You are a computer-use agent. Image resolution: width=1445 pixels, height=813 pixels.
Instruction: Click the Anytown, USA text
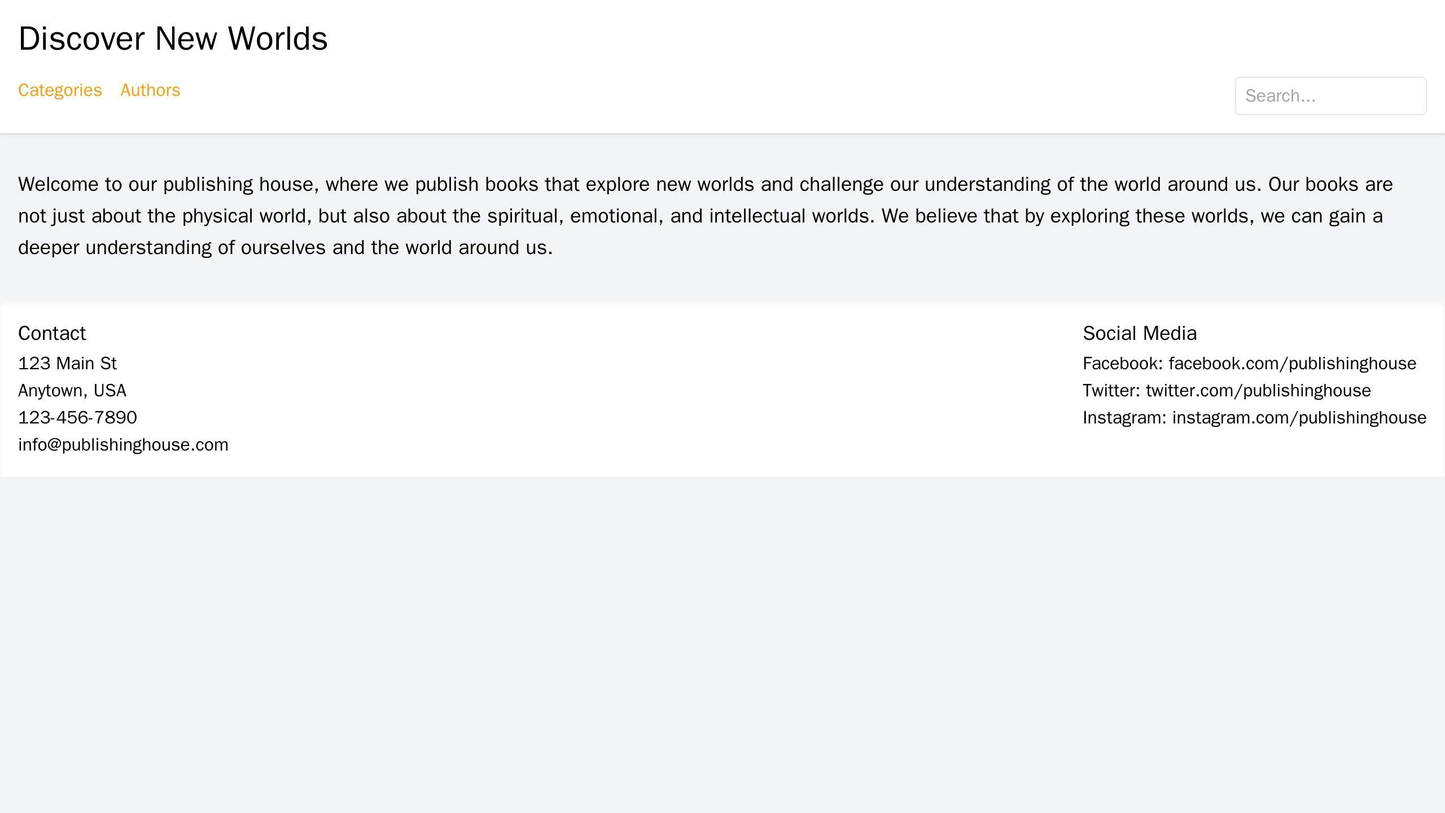72,390
